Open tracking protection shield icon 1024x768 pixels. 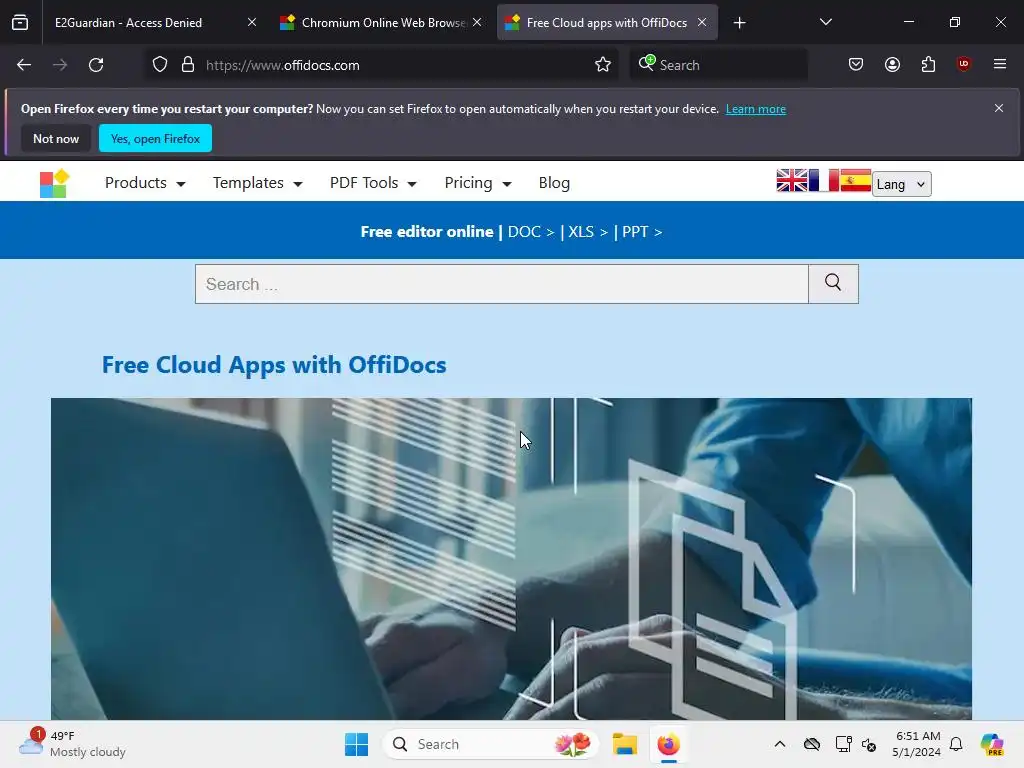(x=160, y=65)
